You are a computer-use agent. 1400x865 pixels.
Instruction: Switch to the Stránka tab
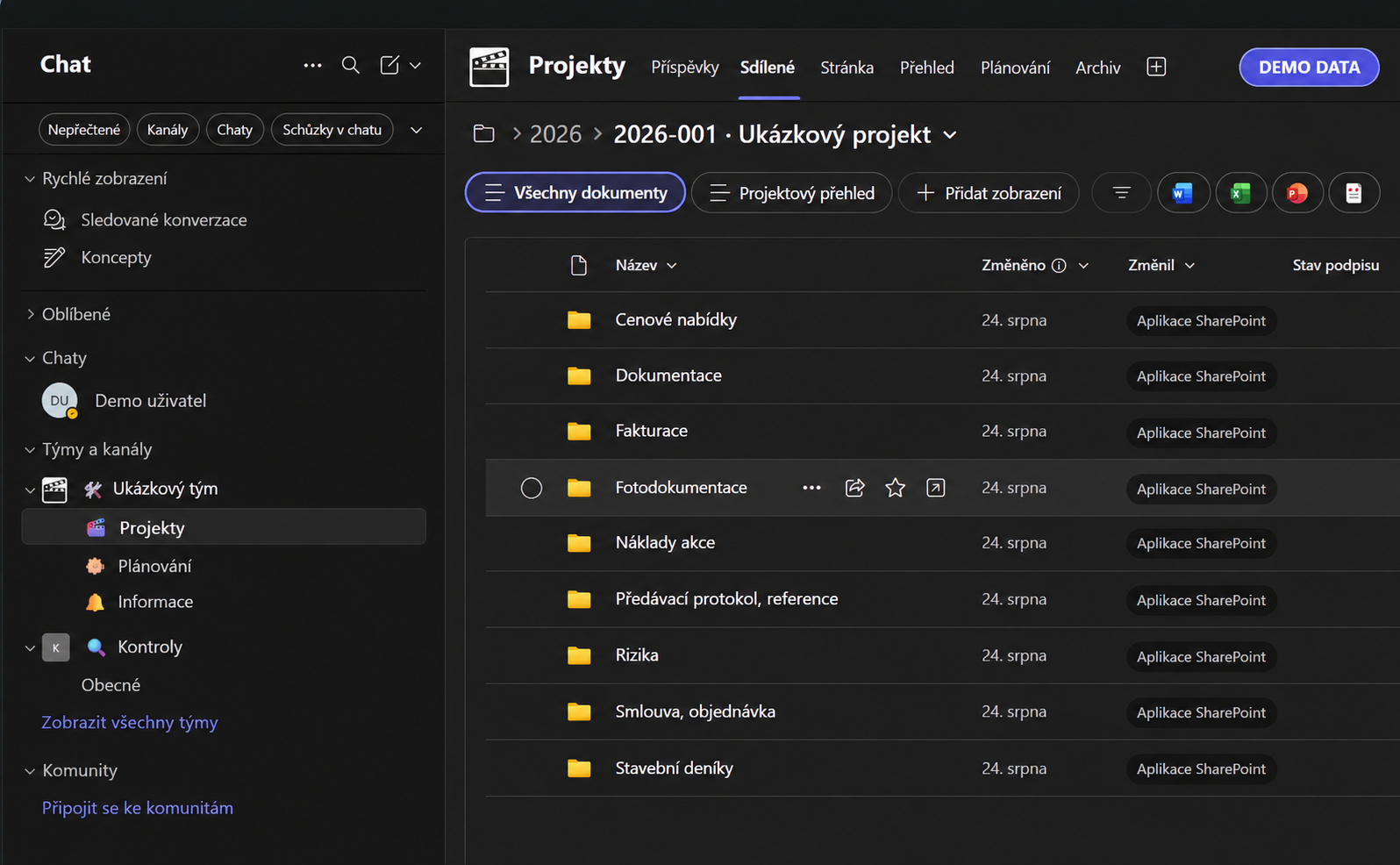(846, 68)
